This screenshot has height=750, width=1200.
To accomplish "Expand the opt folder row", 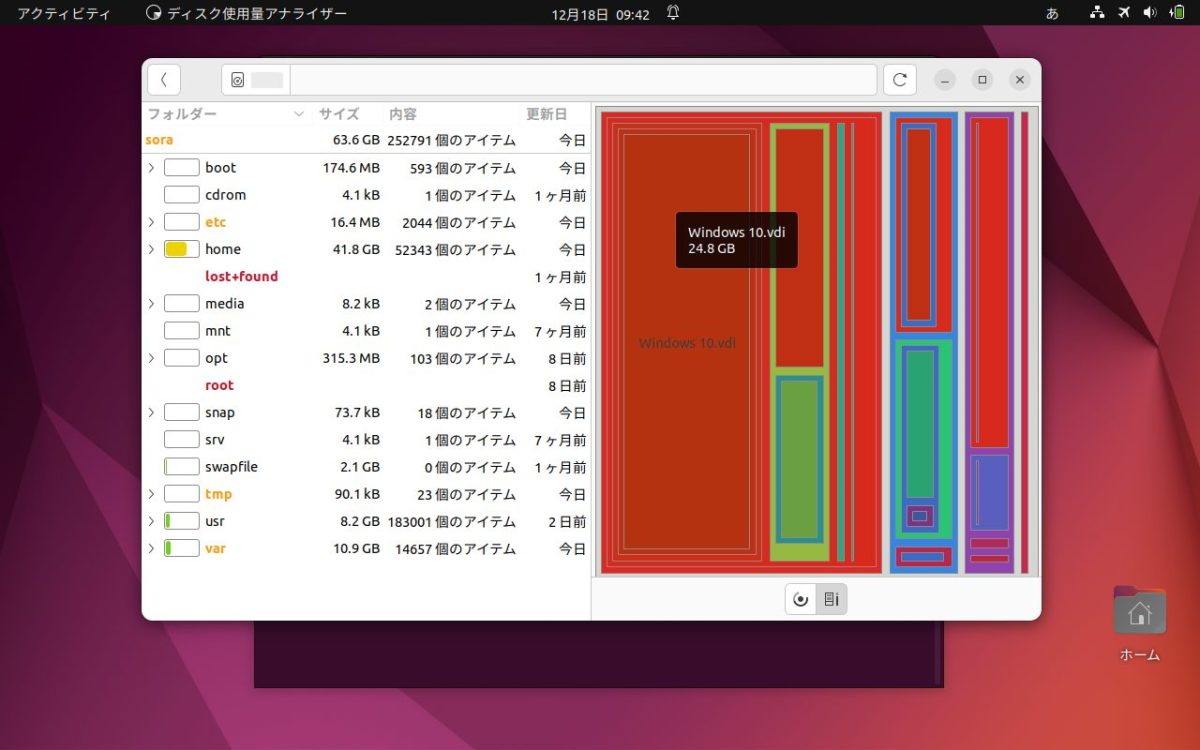I will [x=151, y=358].
